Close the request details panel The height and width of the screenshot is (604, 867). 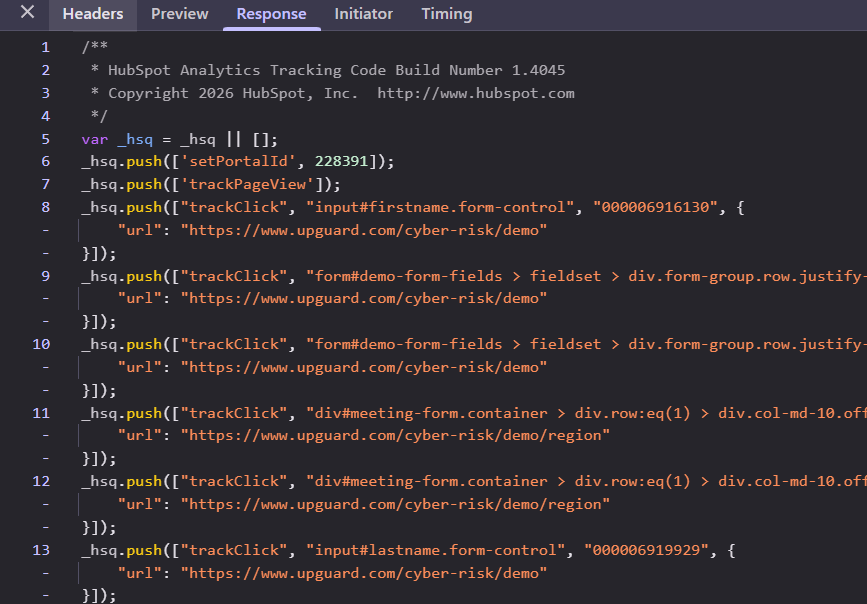pyautogui.click(x=25, y=14)
